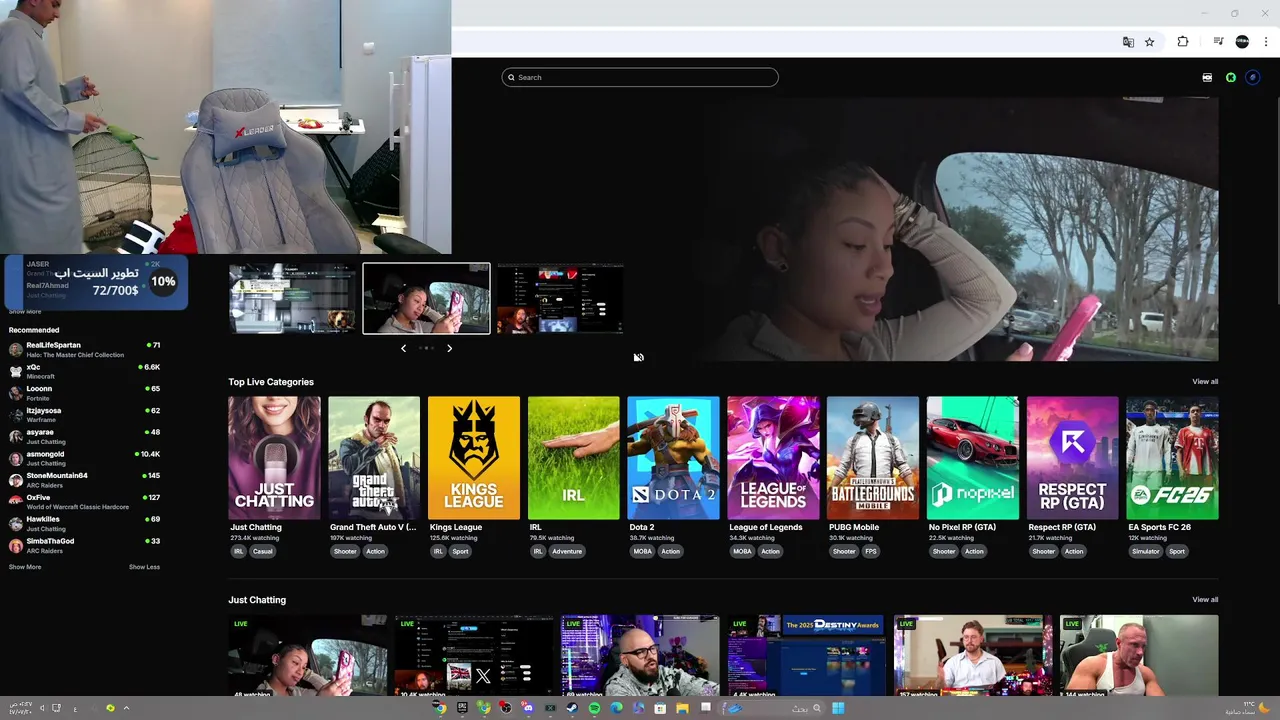This screenshot has height=720, width=1280.
Task: Open the Grand Theft Auto V category card
Action: click(x=374, y=458)
